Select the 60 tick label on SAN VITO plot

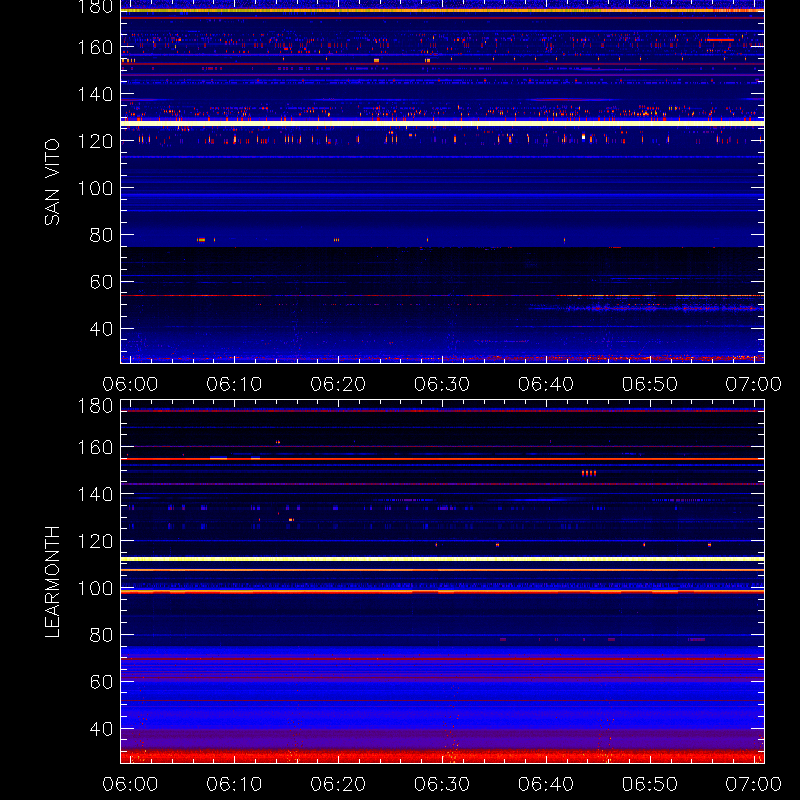point(101,282)
